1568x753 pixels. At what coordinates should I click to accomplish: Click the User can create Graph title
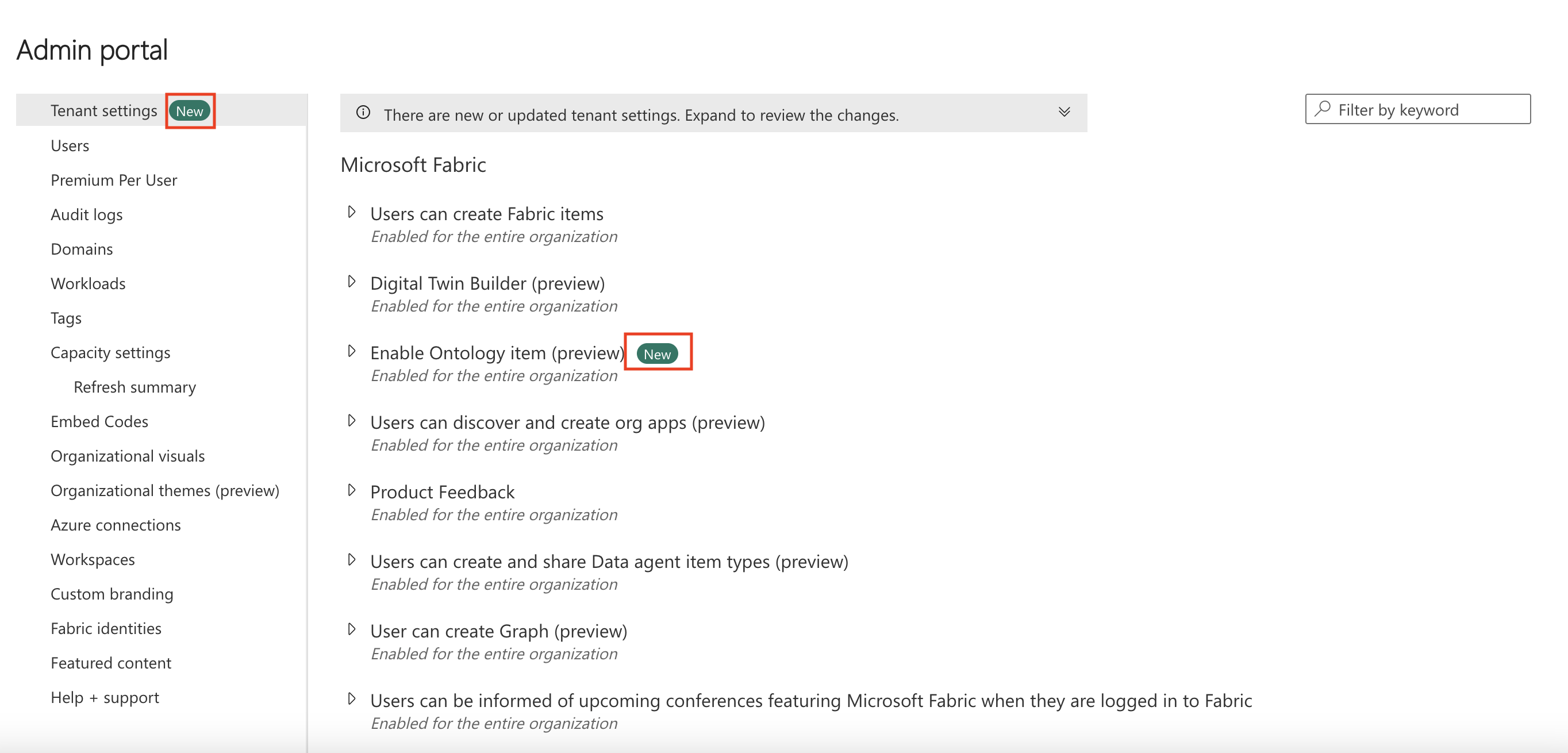(498, 631)
